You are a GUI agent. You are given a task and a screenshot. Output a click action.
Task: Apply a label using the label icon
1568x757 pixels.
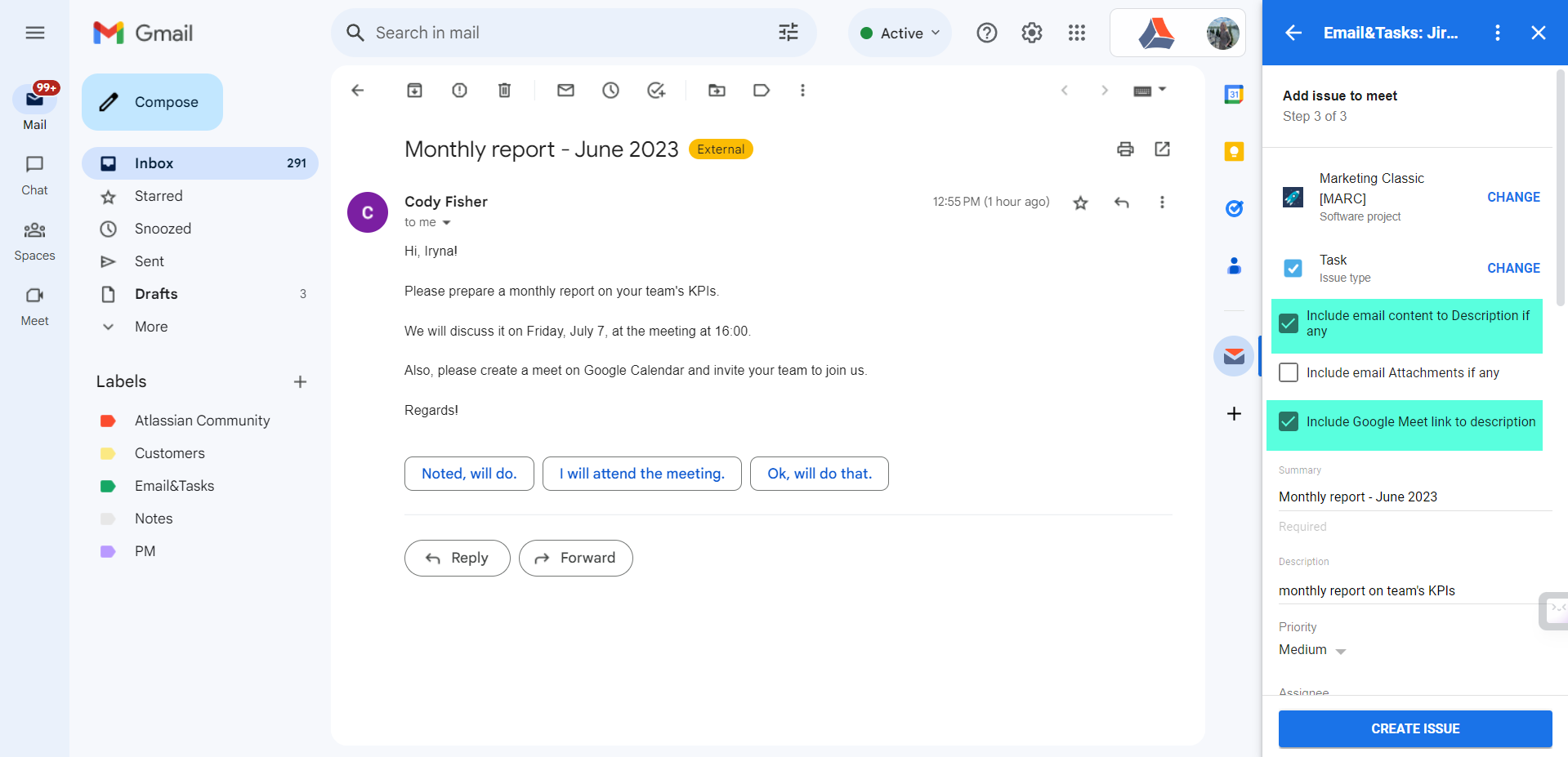click(x=762, y=91)
